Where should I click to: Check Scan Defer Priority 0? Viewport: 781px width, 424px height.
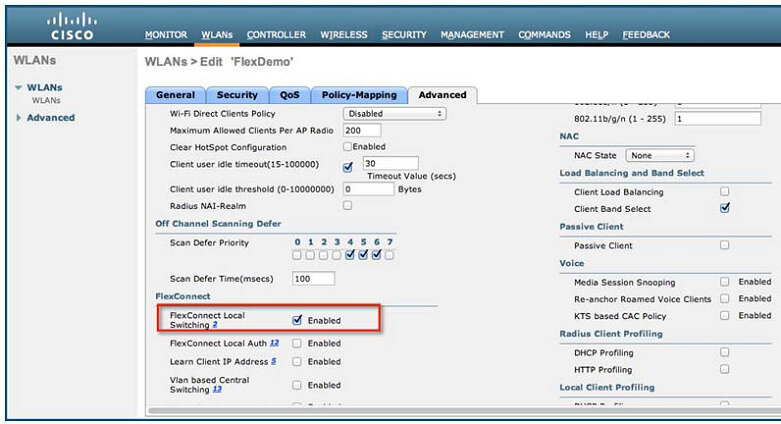click(297, 255)
